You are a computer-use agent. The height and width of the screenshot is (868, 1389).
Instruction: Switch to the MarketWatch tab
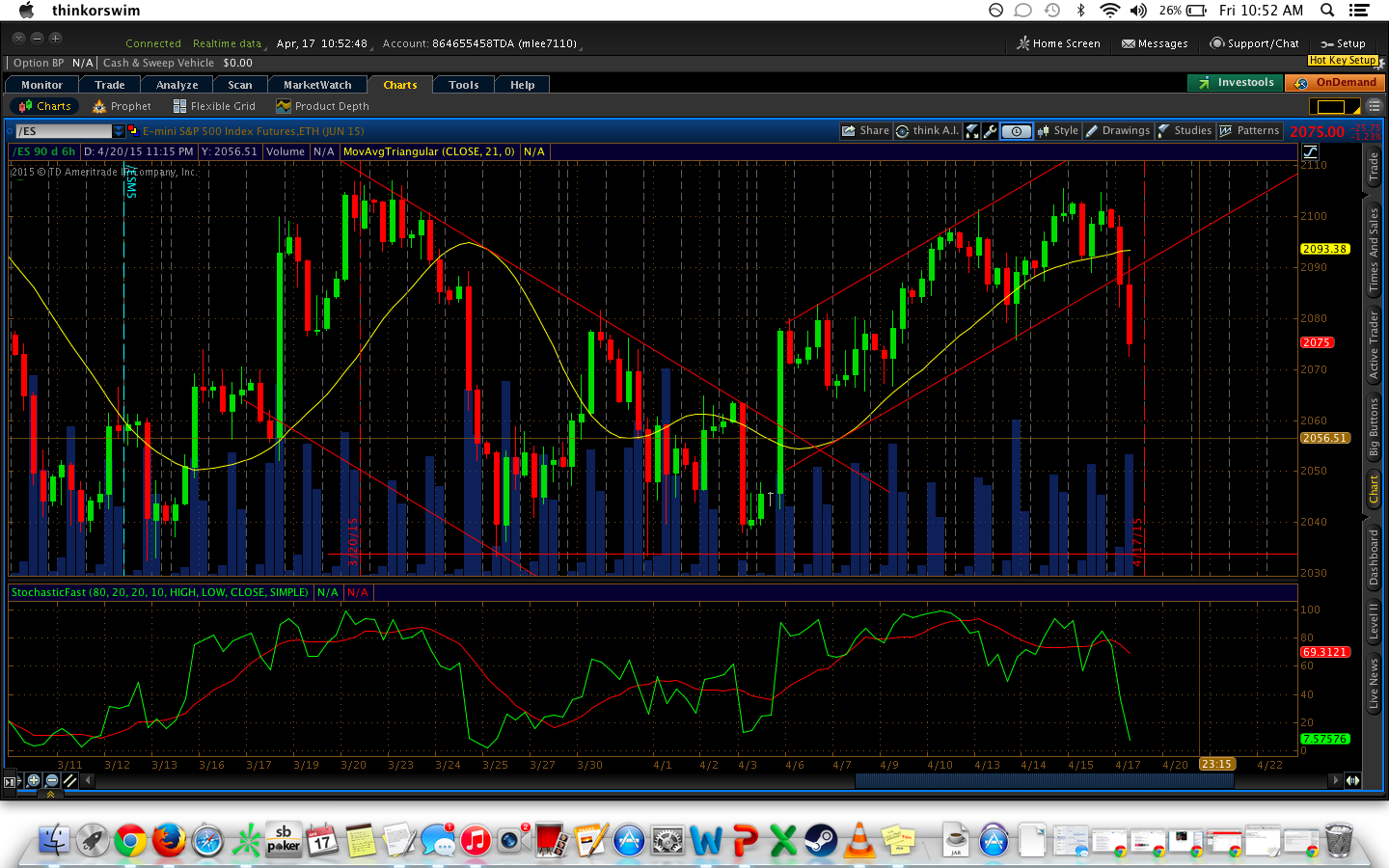(x=317, y=85)
